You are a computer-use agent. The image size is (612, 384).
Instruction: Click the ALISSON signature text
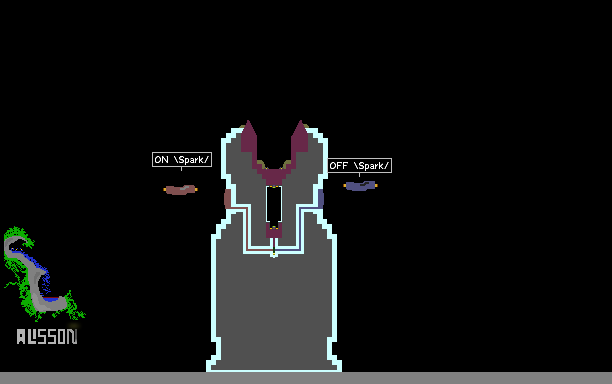[47, 336]
